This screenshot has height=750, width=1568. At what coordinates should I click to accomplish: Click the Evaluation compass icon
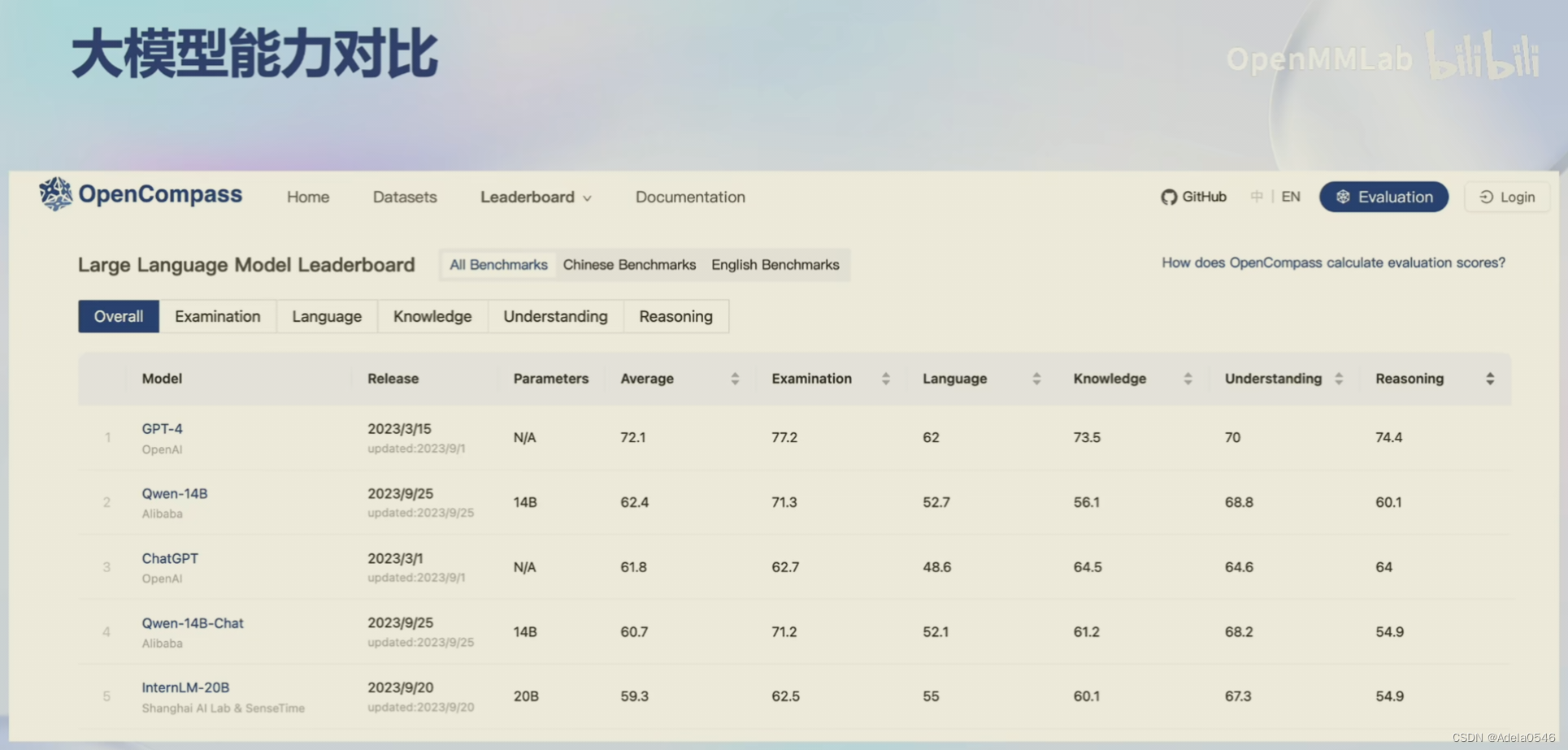1343,197
